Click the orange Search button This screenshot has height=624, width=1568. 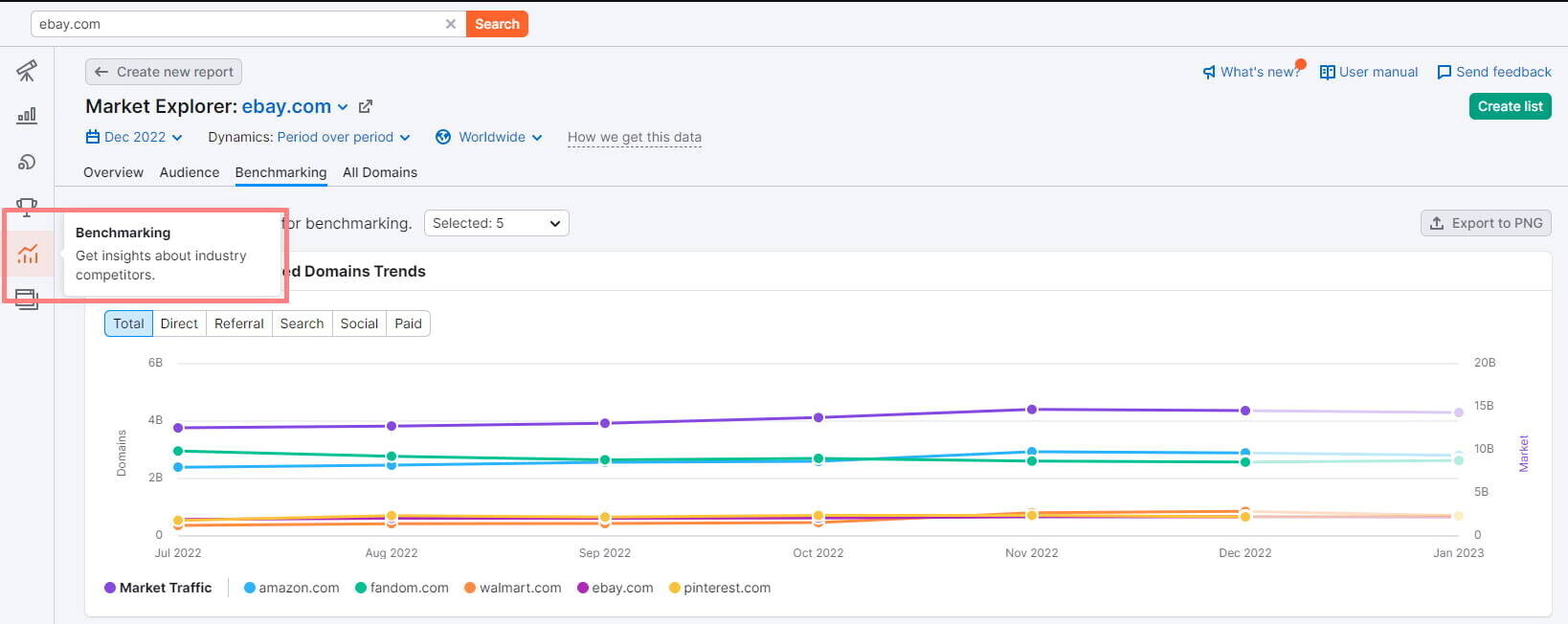pyautogui.click(x=497, y=24)
